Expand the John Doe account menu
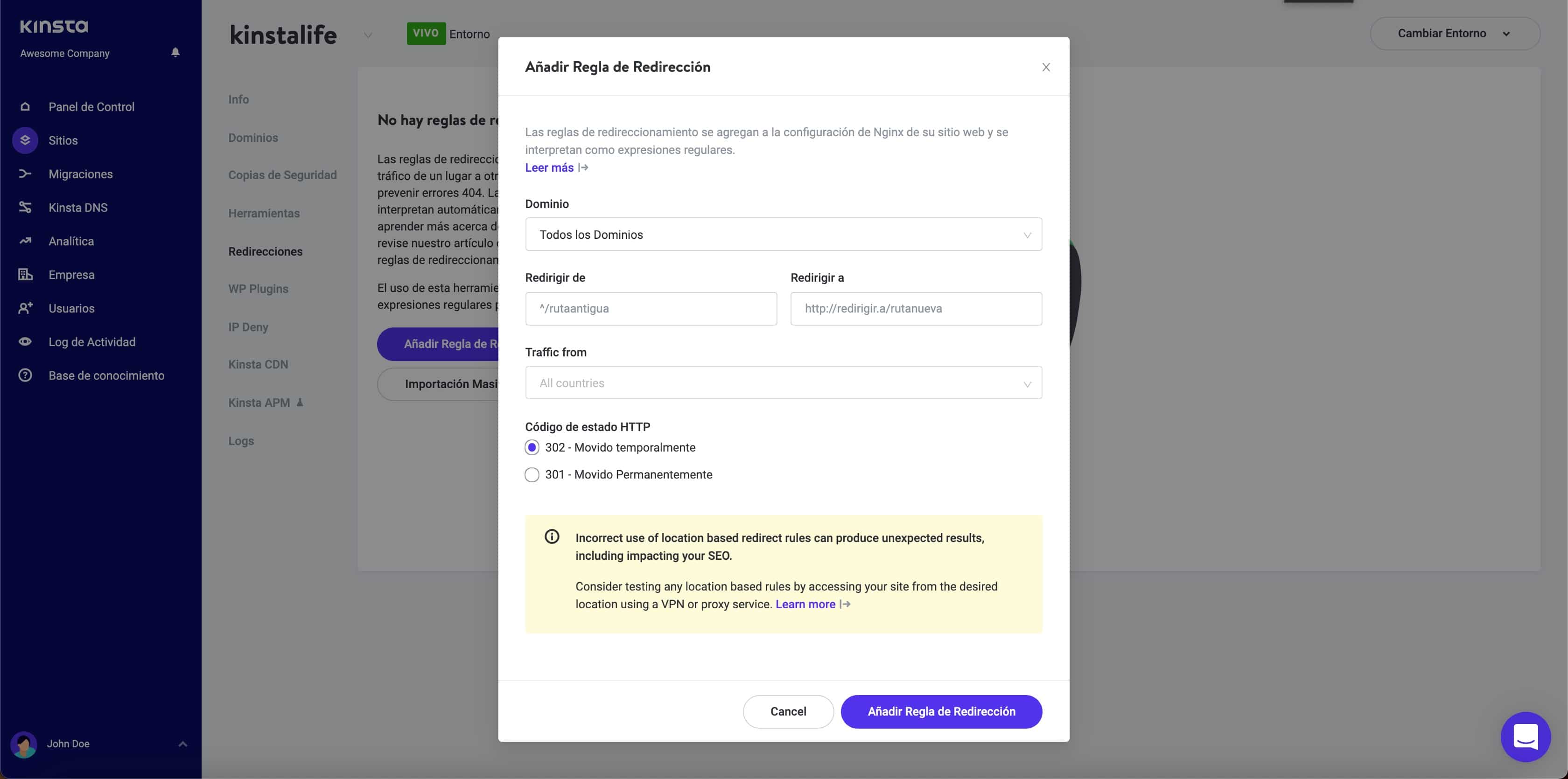1568x779 pixels. pos(182,744)
